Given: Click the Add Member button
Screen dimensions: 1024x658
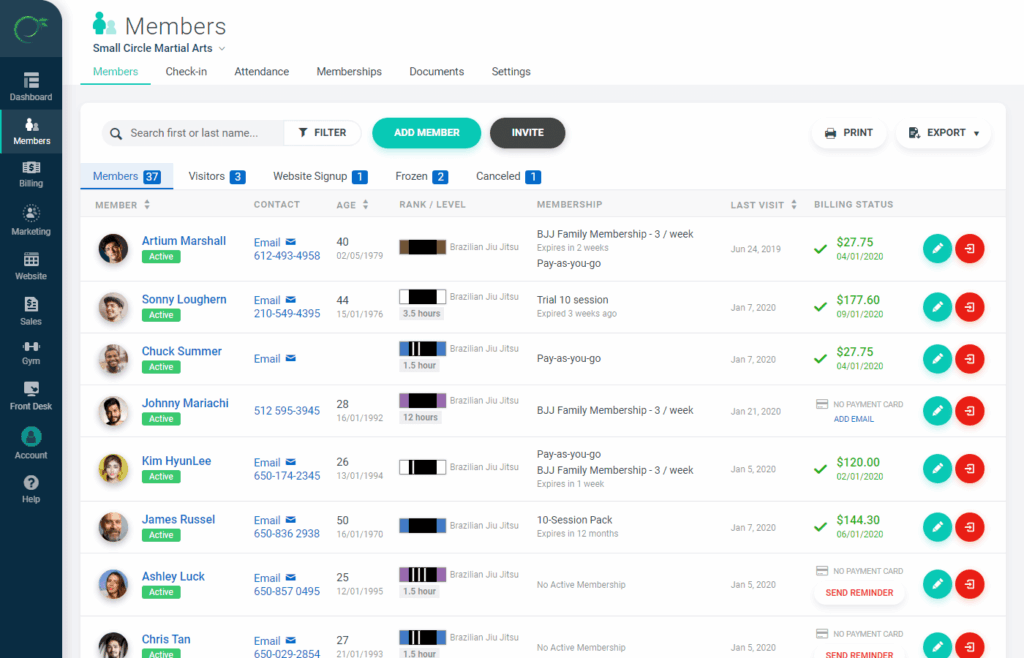Looking at the screenshot, I should [x=426, y=132].
